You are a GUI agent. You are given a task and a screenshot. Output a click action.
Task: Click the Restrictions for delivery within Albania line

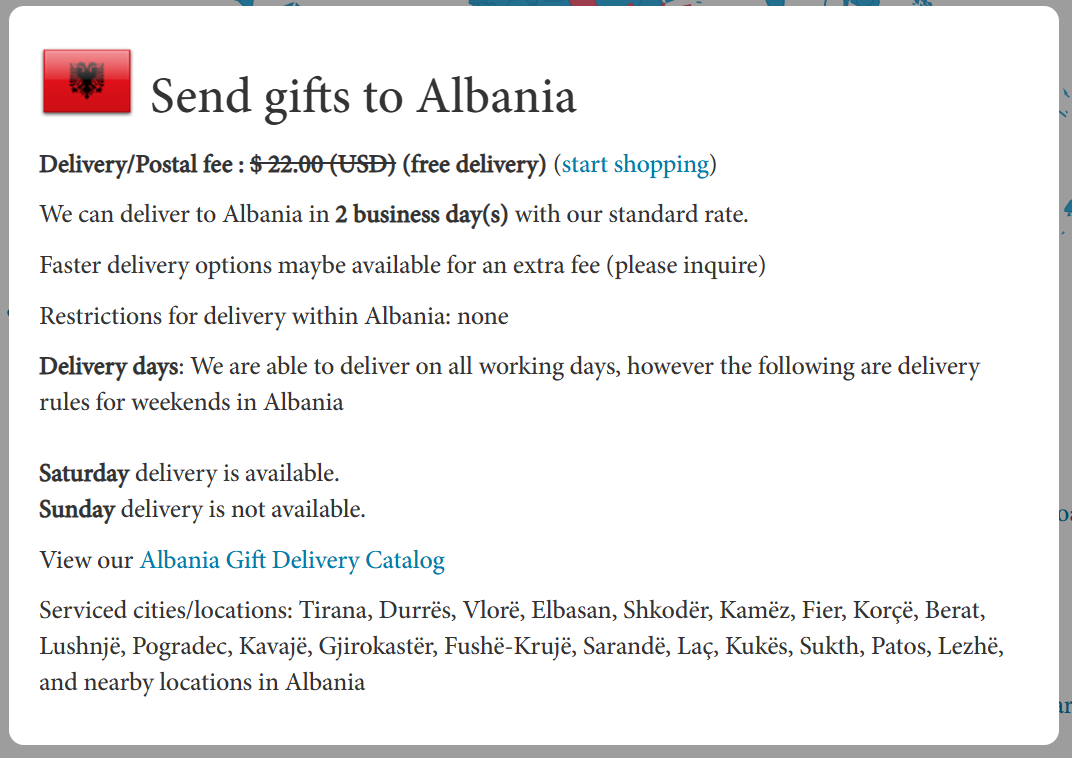point(273,316)
